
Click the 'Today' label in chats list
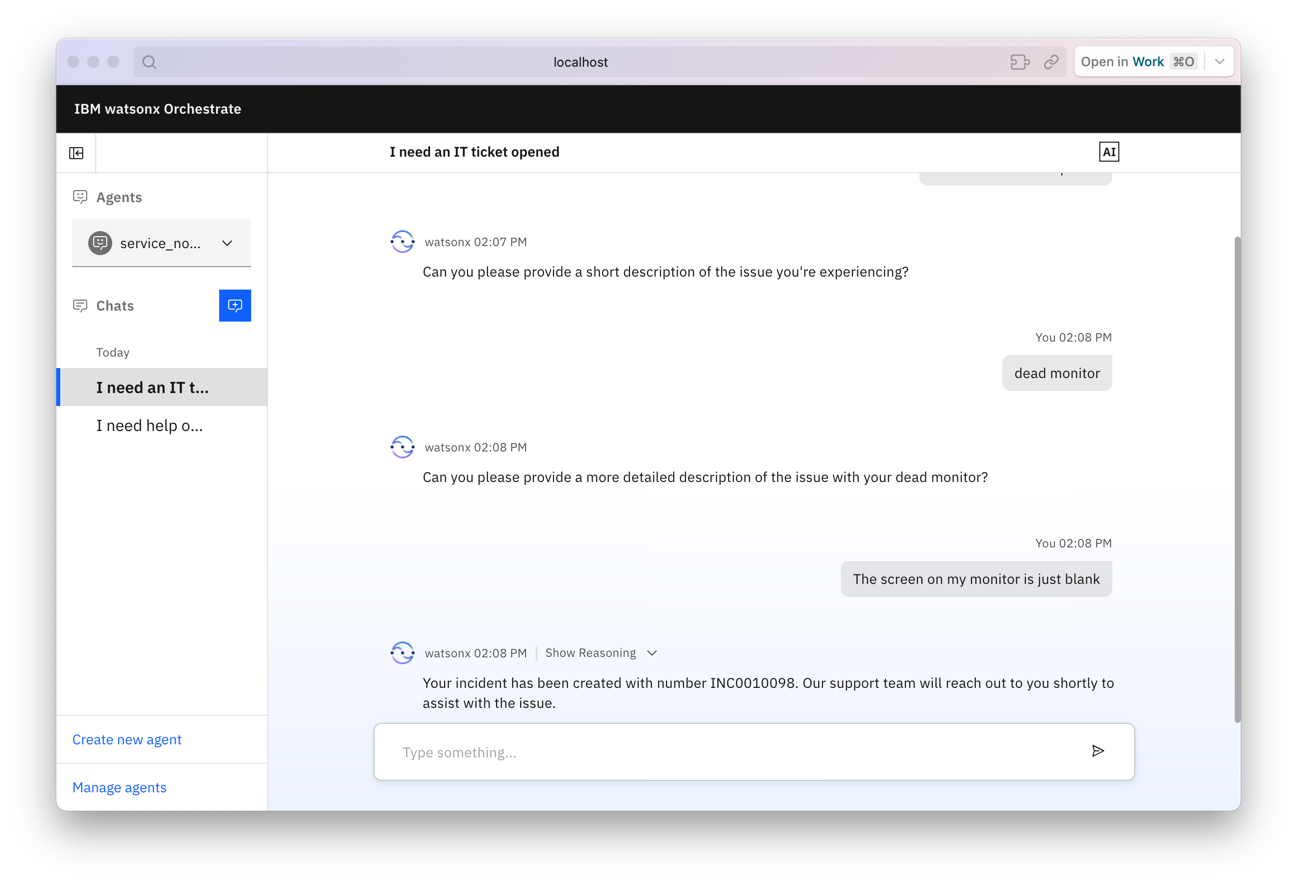click(x=113, y=353)
